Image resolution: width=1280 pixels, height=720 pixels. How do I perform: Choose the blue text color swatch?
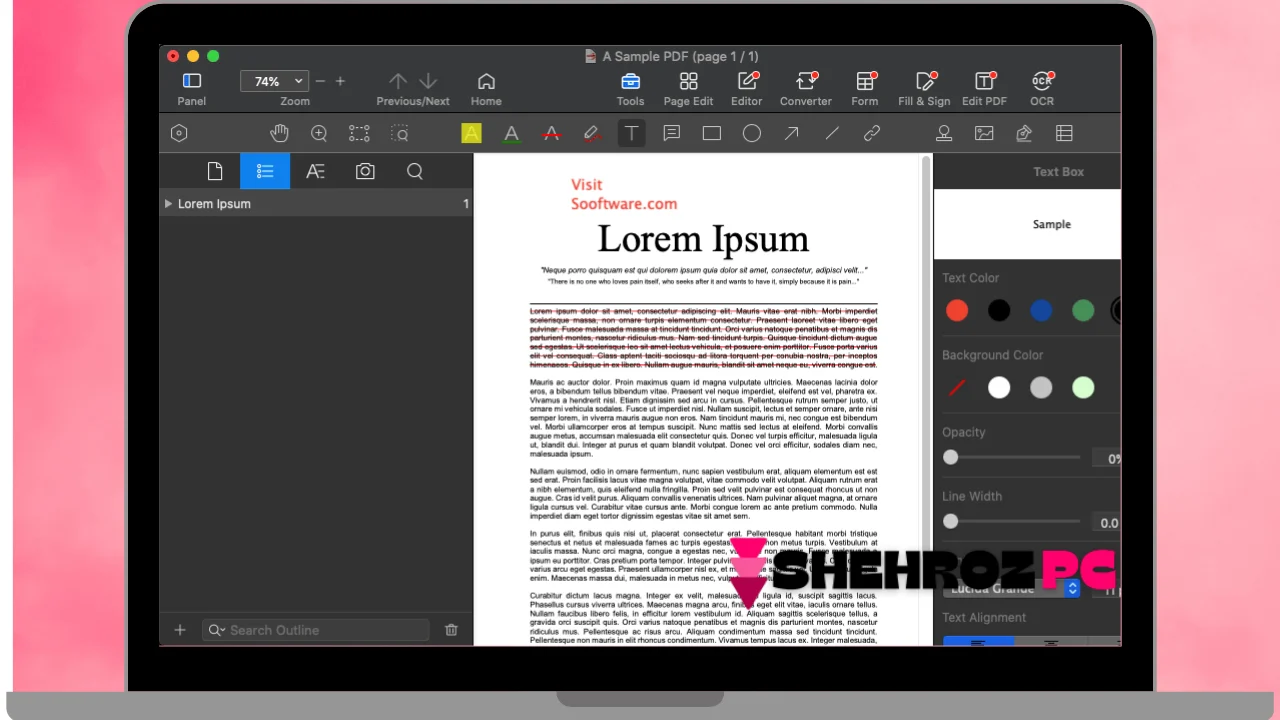(1041, 310)
